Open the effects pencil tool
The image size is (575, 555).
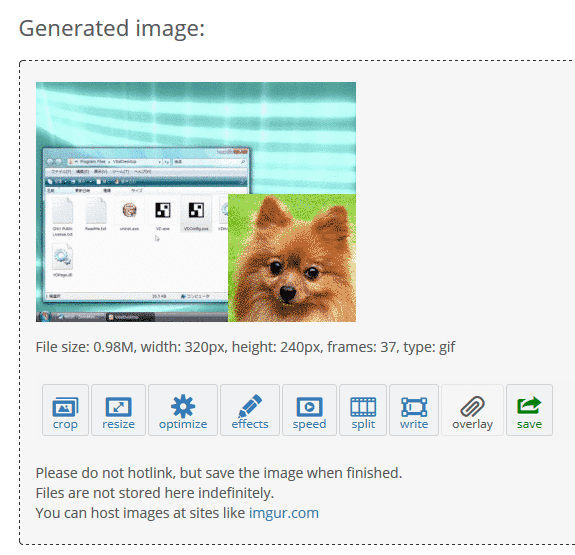click(250, 410)
